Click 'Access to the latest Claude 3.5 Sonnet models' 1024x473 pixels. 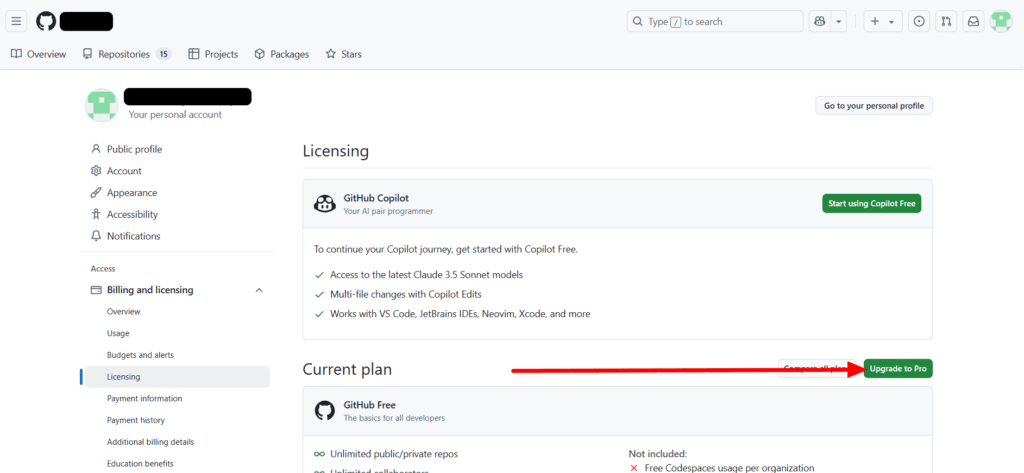[x=426, y=274]
